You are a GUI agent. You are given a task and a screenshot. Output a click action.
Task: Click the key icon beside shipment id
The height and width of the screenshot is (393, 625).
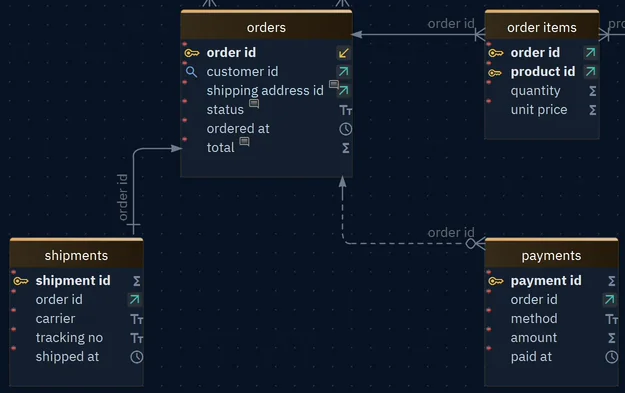click(x=21, y=281)
